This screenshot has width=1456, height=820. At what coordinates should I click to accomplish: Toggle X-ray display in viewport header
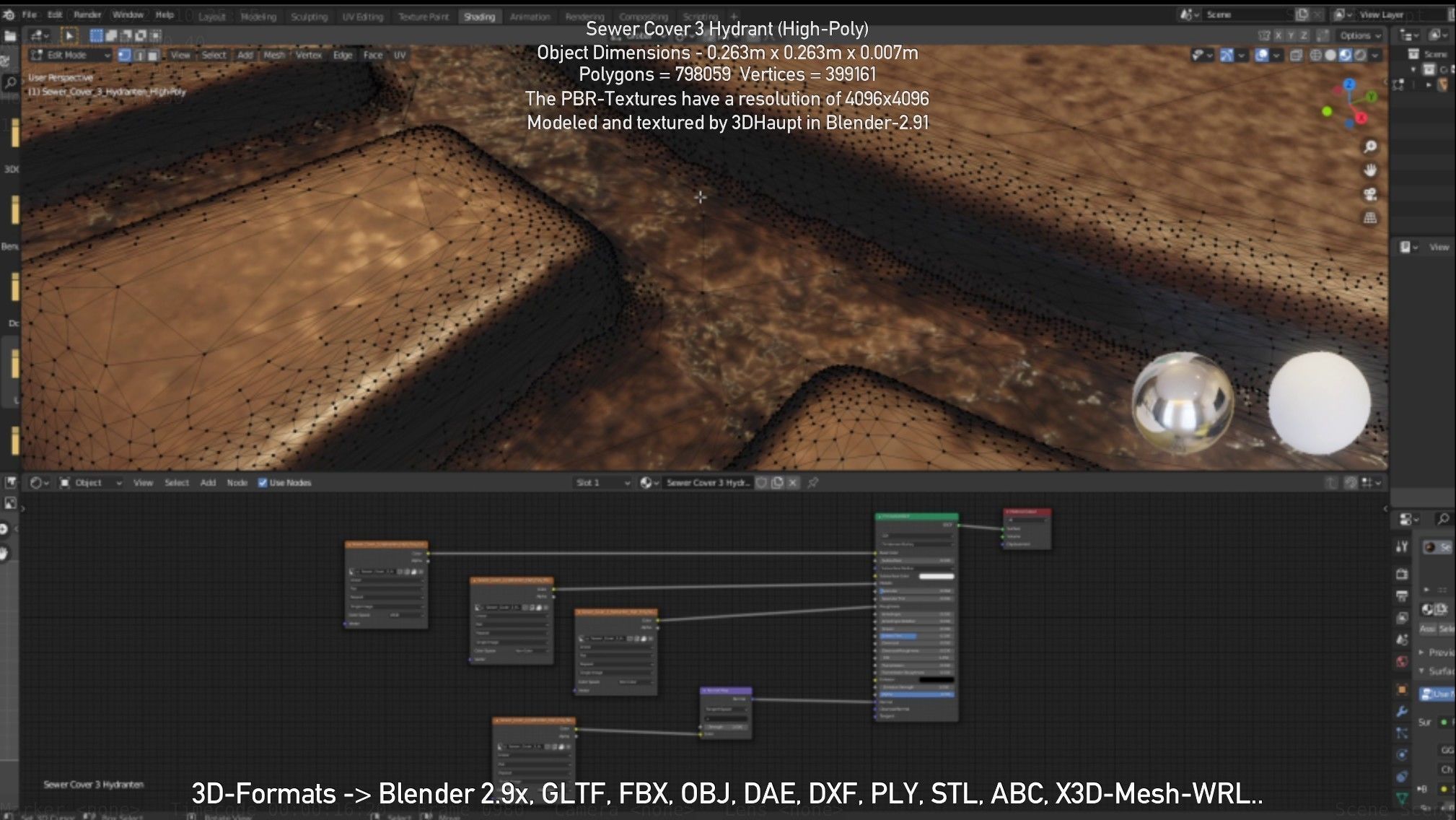click(1296, 55)
